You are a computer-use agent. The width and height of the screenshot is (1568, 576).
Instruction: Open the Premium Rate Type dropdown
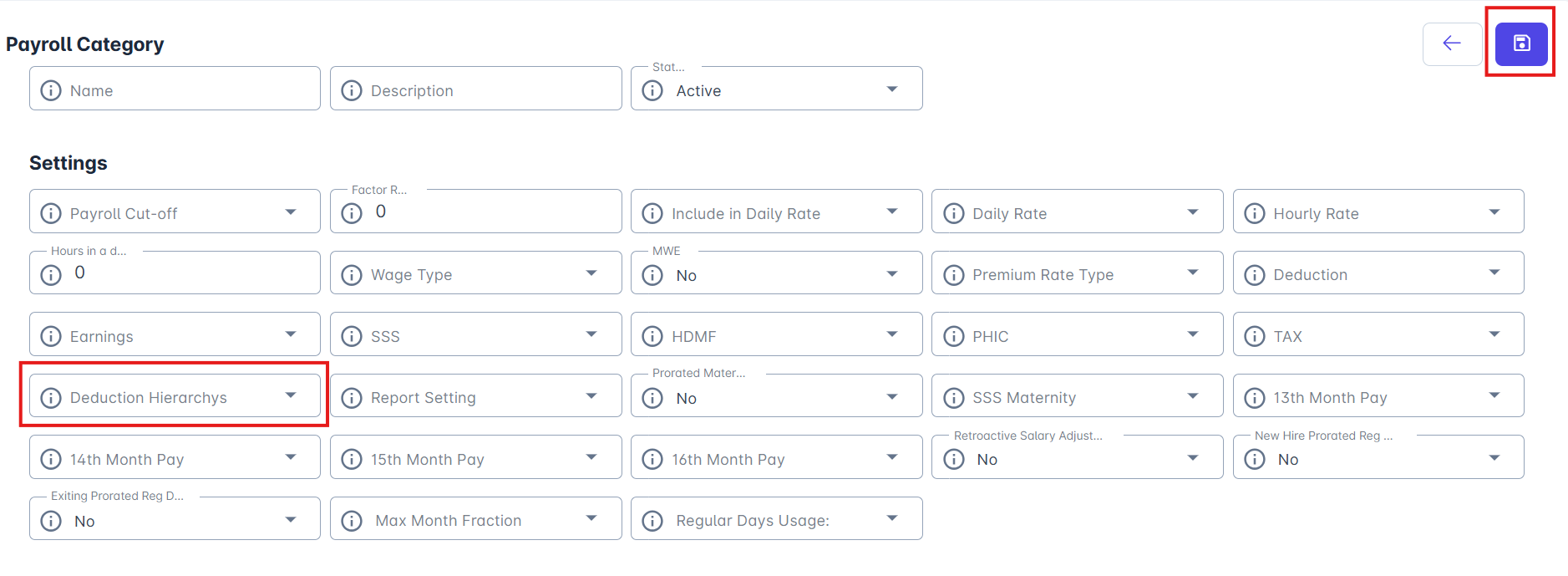(x=1192, y=273)
